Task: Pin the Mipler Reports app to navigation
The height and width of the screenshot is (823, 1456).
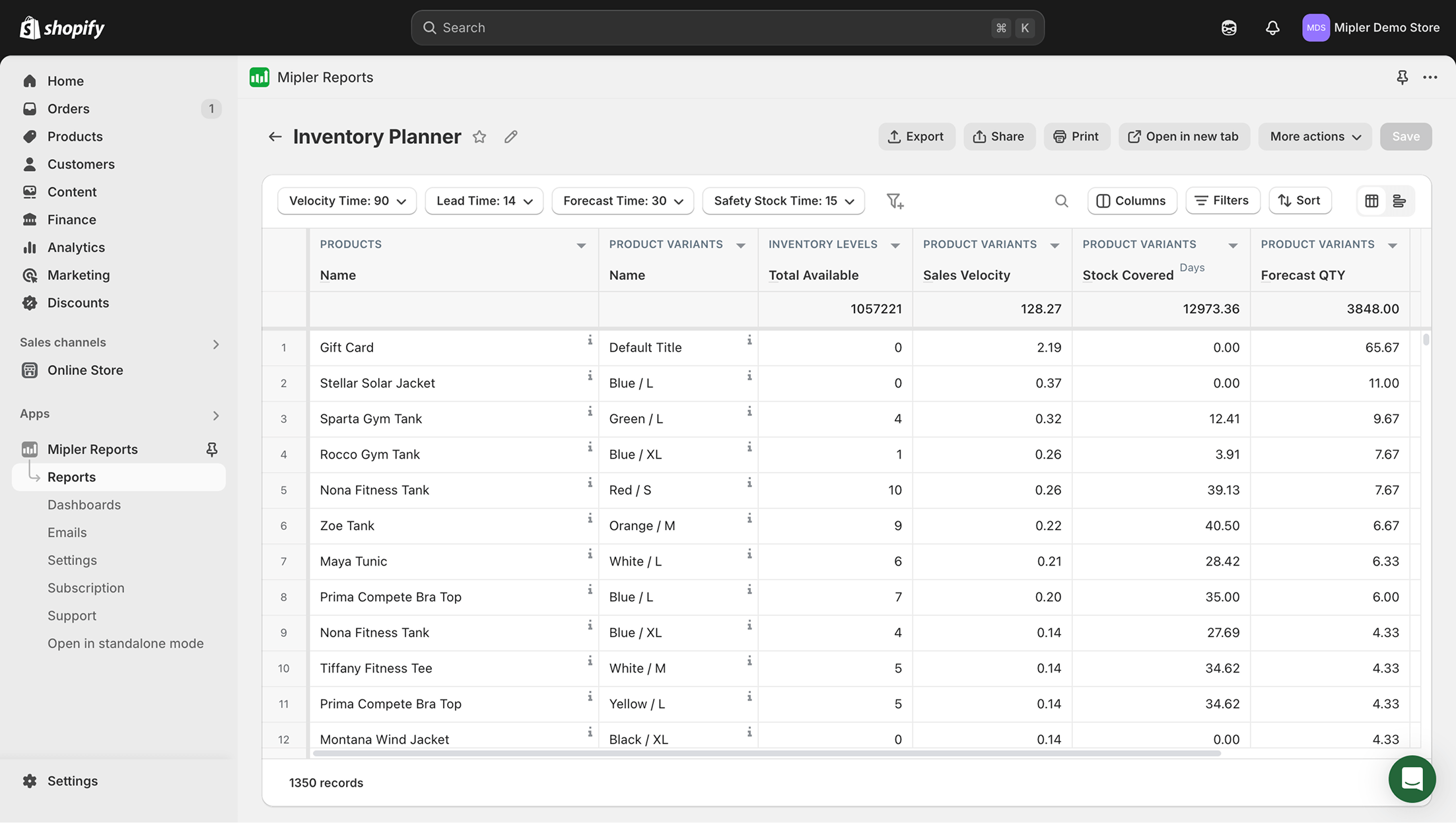Action: [x=212, y=449]
